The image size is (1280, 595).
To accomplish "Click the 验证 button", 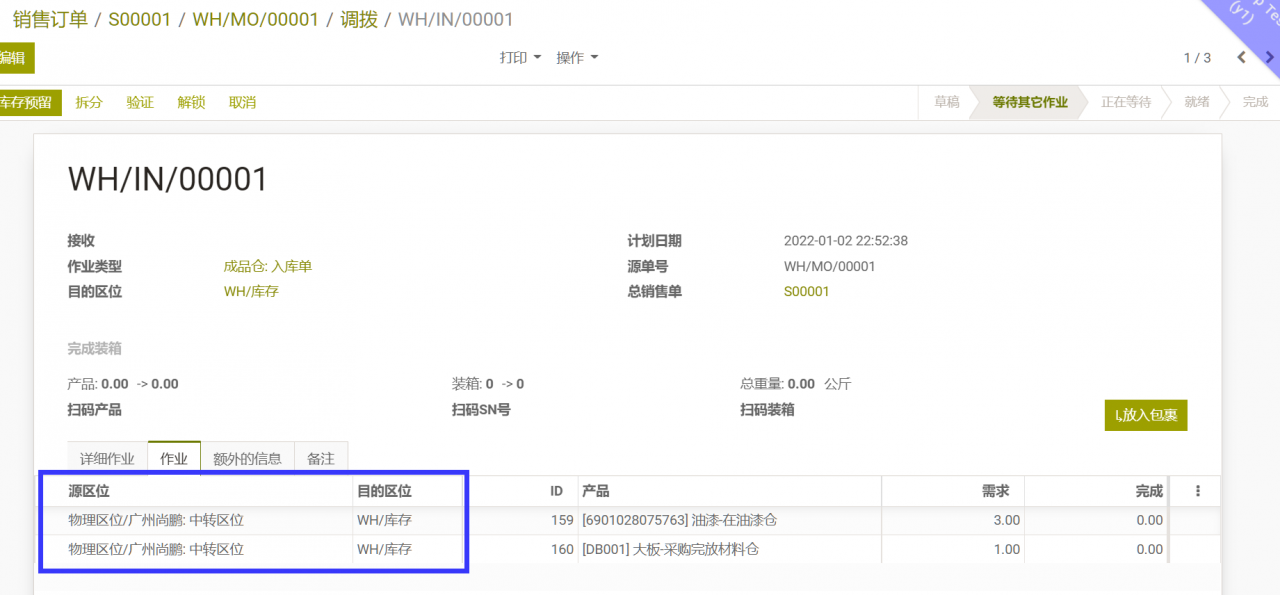I will coord(140,102).
